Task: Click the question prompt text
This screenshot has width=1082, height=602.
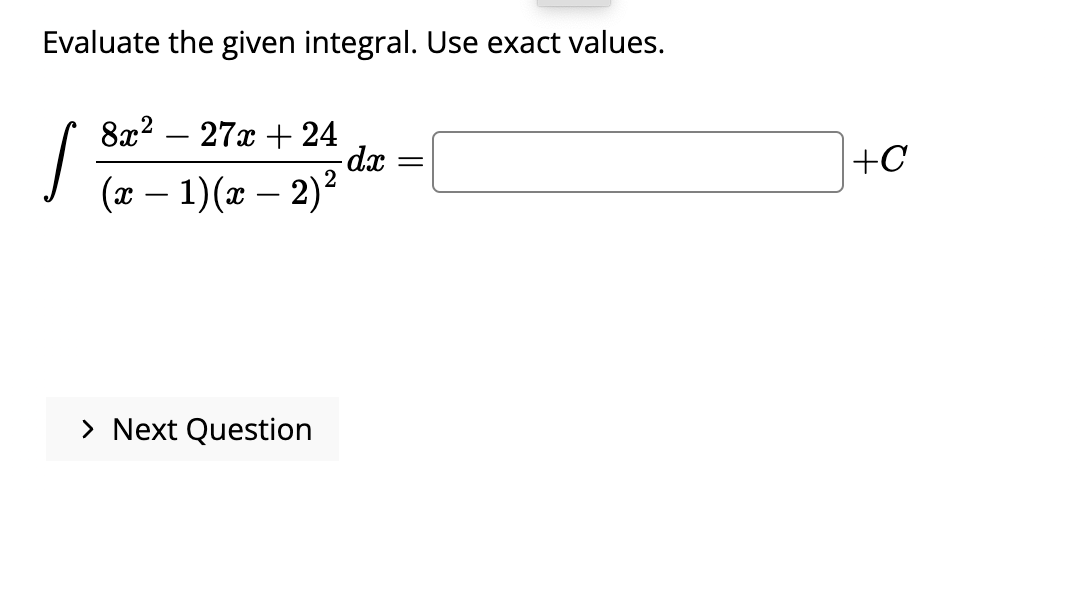Action: [353, 42]
